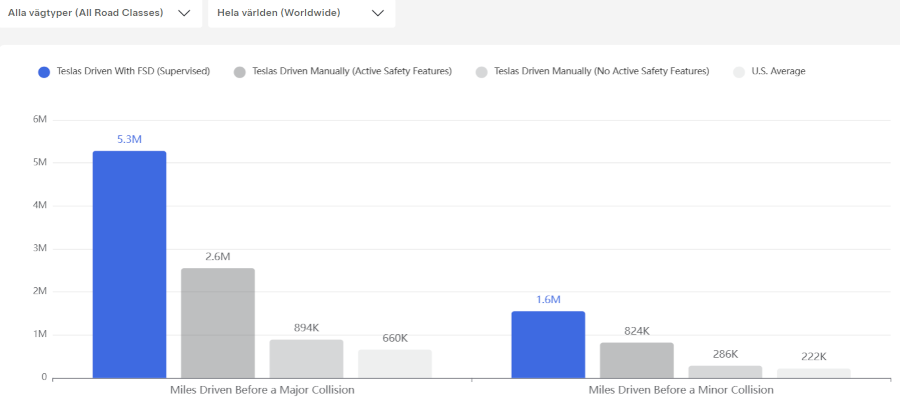Click the Miles Driven Before a Minor Collision label

tap(680, 389)
